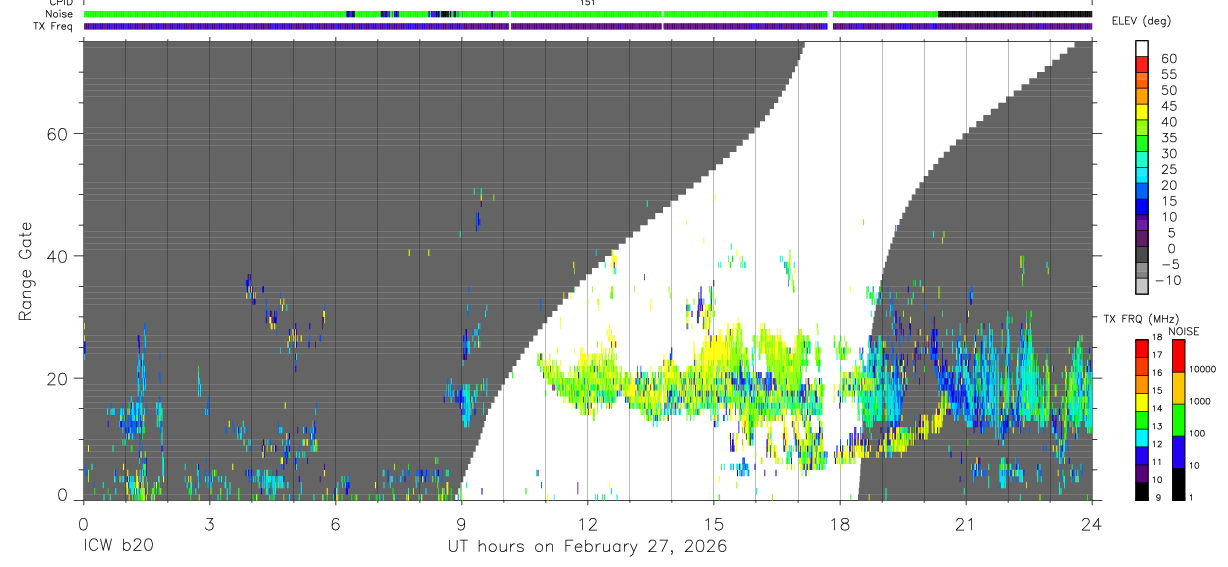The height and width of the screenshot is (567, 1228).
Task: Click the NOISE legend title
Action: pyautogui.click(x=1185, y=331)
